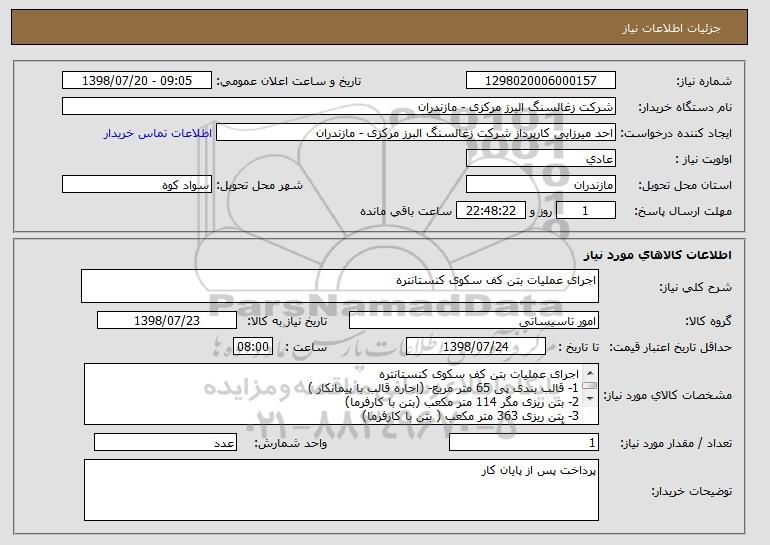Click the scroll down arrow in specifications box
The height and width of the screenshot is (545, 770).
[x=590, y=398]
